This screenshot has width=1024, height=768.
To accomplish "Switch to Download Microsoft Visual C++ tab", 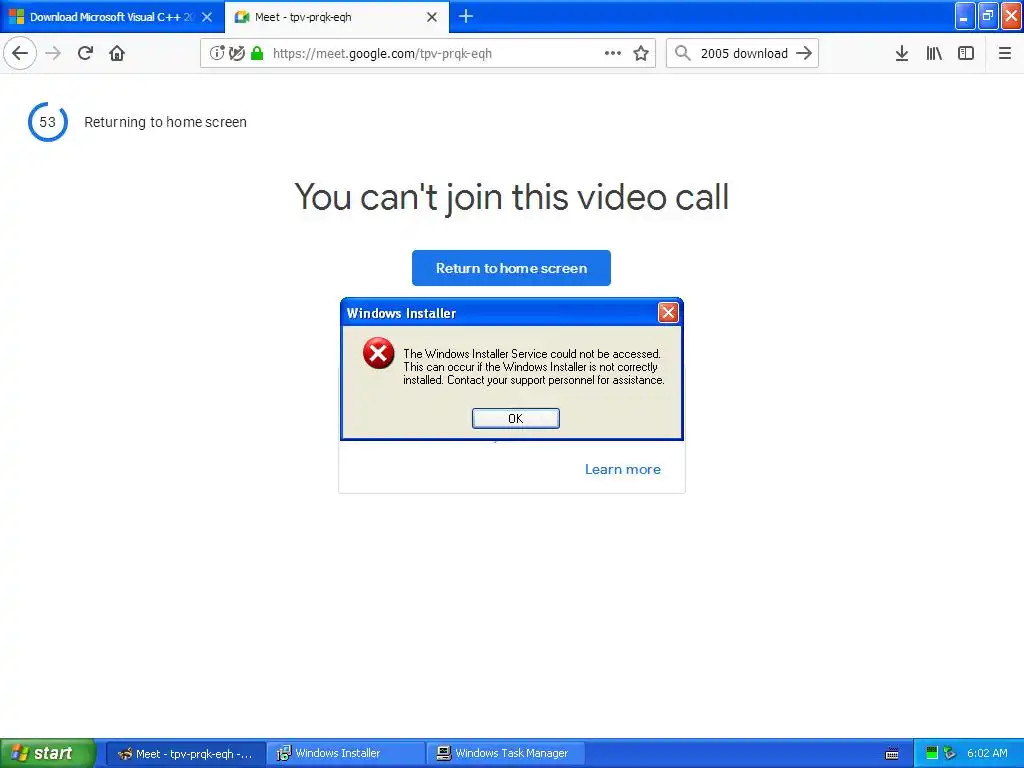I will (112, 17).
